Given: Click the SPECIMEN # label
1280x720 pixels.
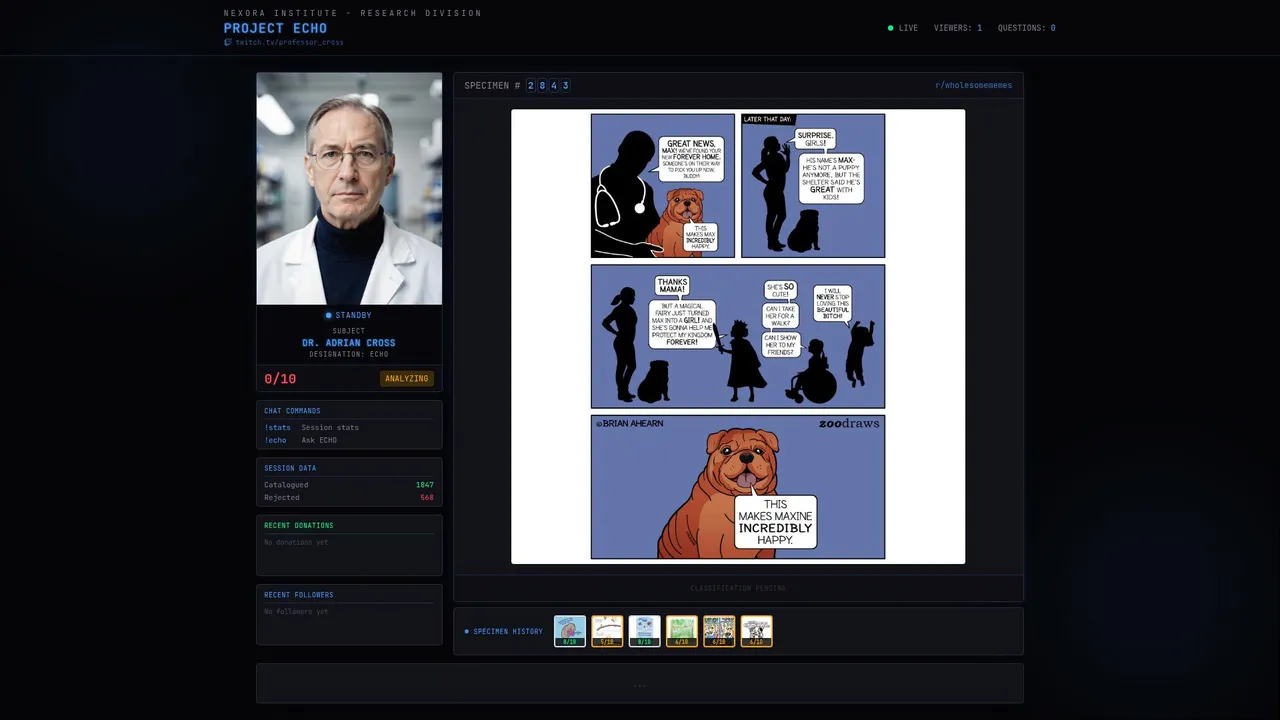Looking at the screenshot, I should point(492,85).
